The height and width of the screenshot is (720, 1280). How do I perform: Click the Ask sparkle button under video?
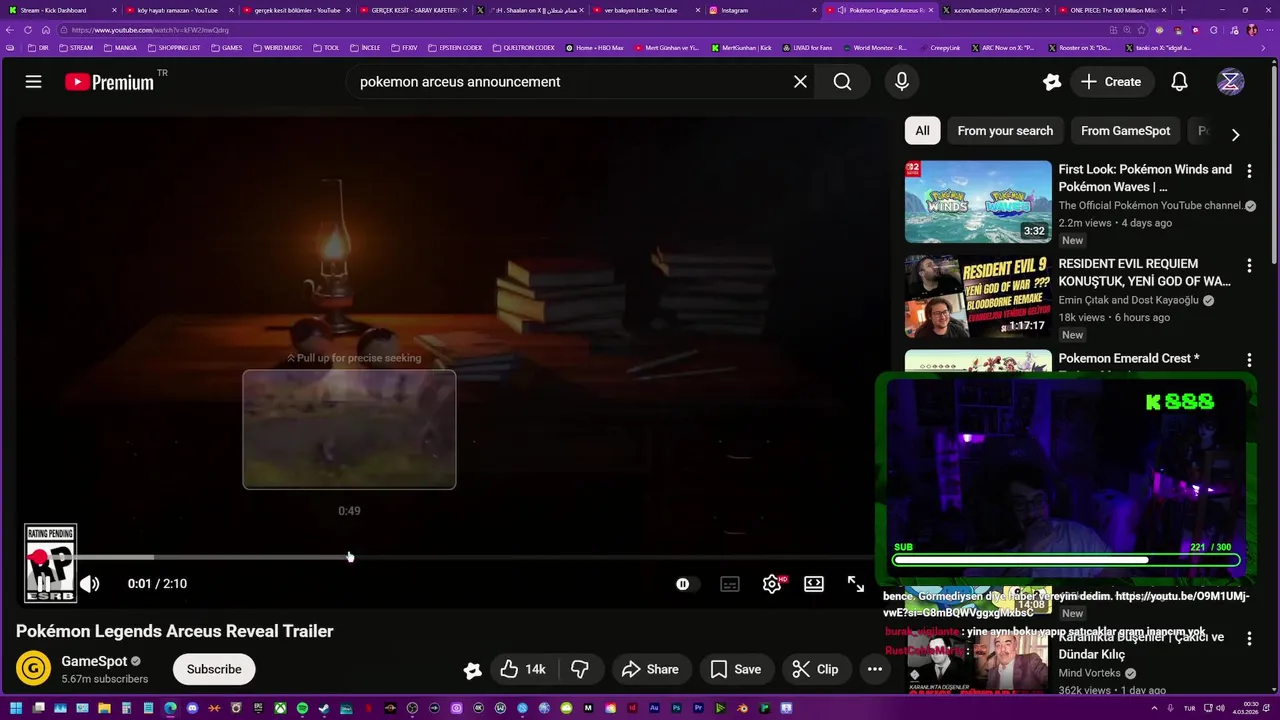[x=472, y=670]
